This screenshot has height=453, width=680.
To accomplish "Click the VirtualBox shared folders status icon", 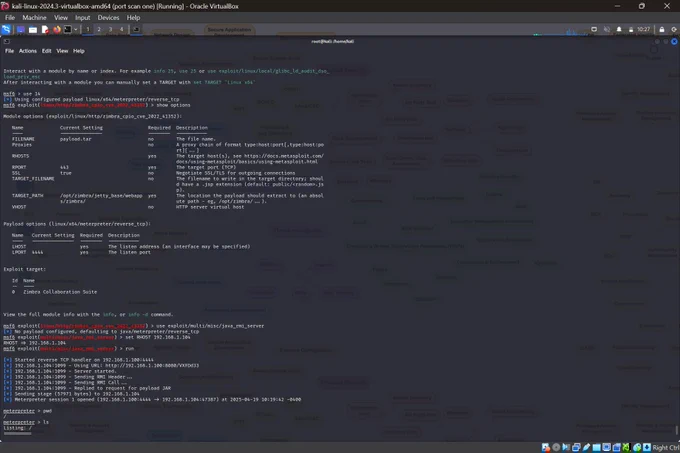I will coord(597,447).
